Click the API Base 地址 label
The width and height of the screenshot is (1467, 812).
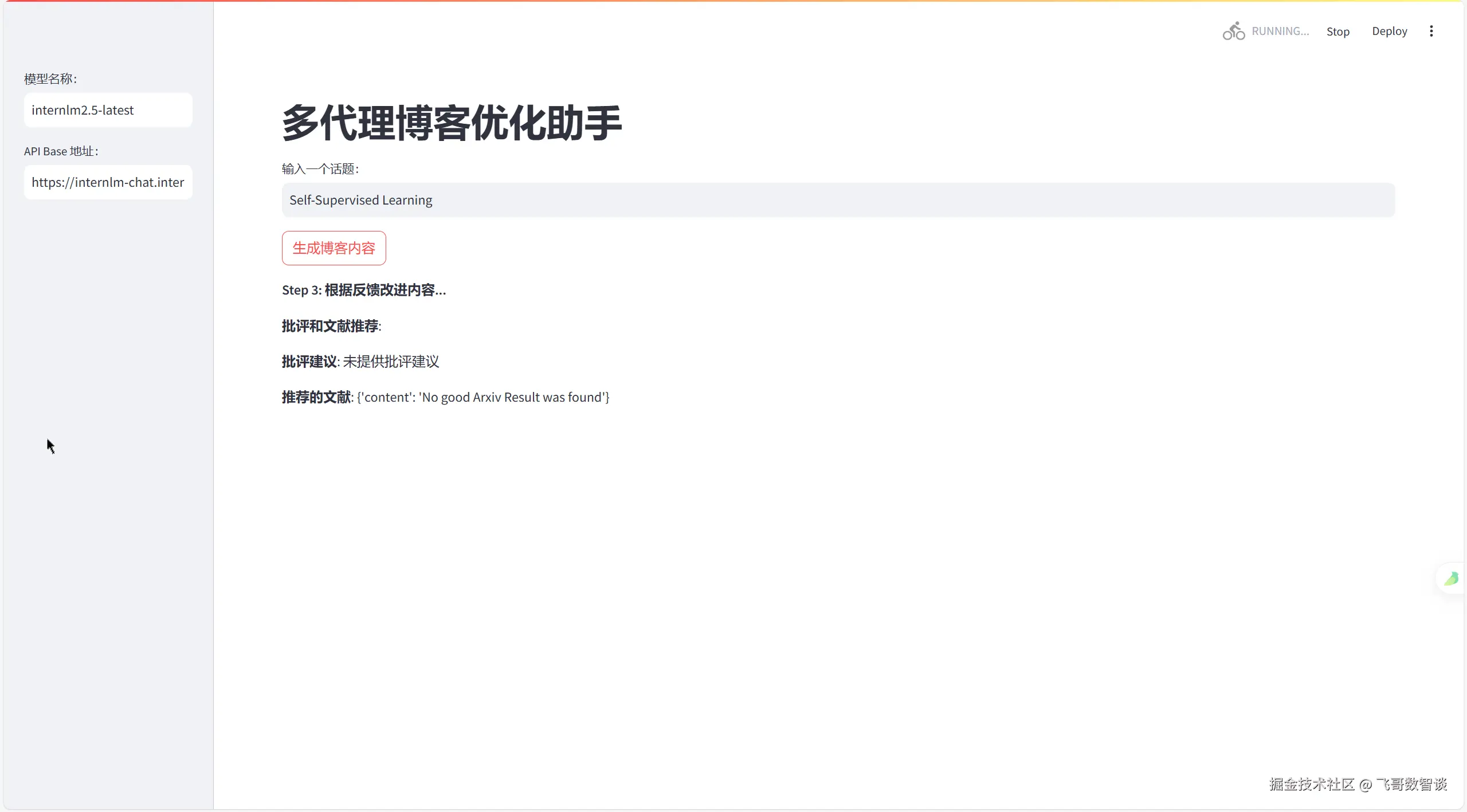[61, 151]
